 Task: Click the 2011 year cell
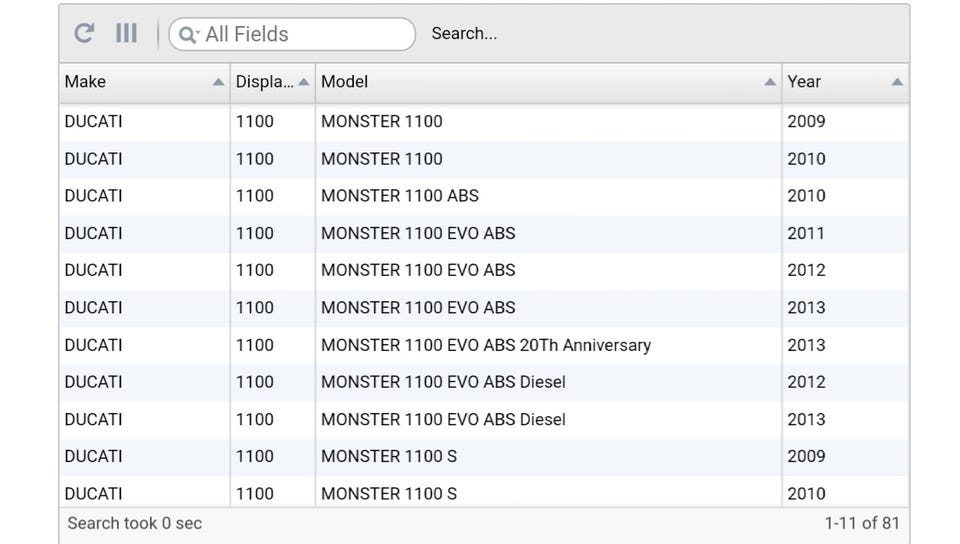806,233
